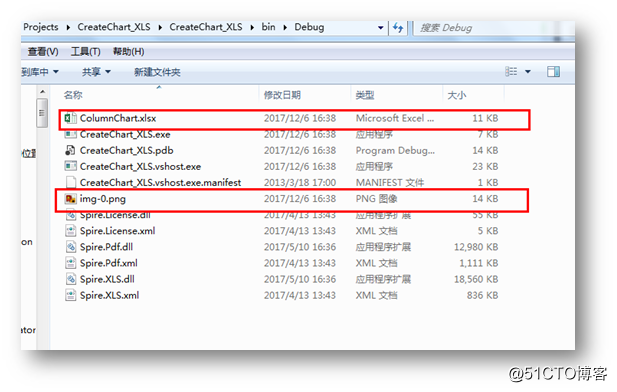Click the Spire.Pdf.xml file icon

(70, 263)
